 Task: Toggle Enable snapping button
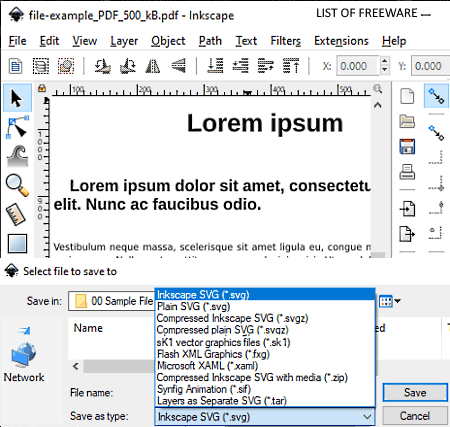click(436, 96)
